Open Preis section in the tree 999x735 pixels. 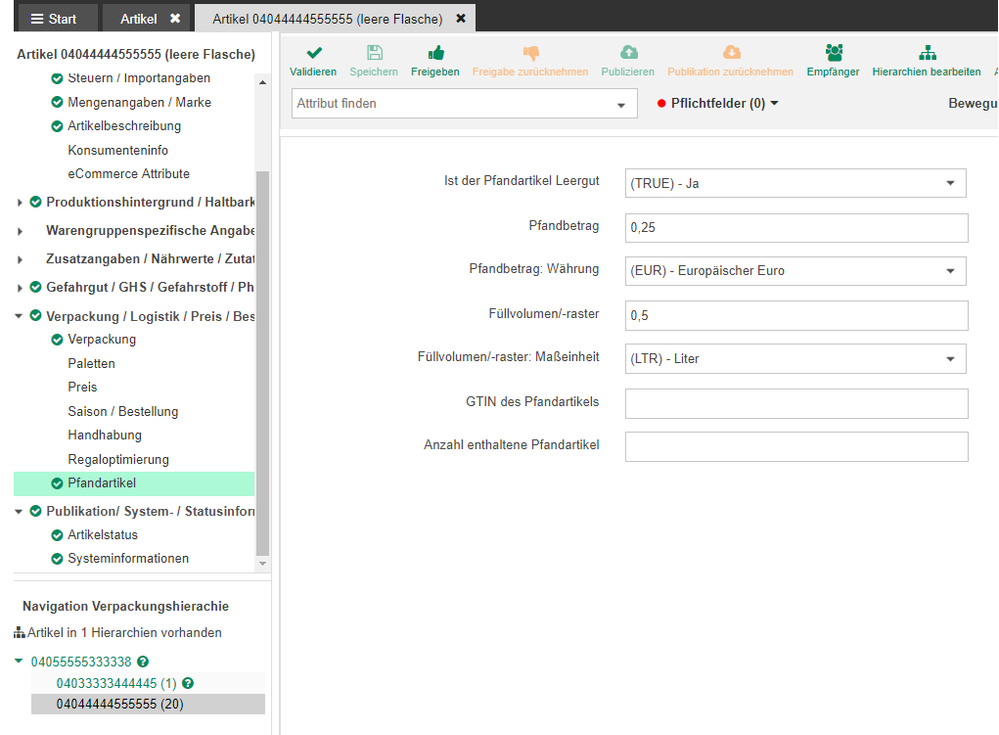[82, 387]
